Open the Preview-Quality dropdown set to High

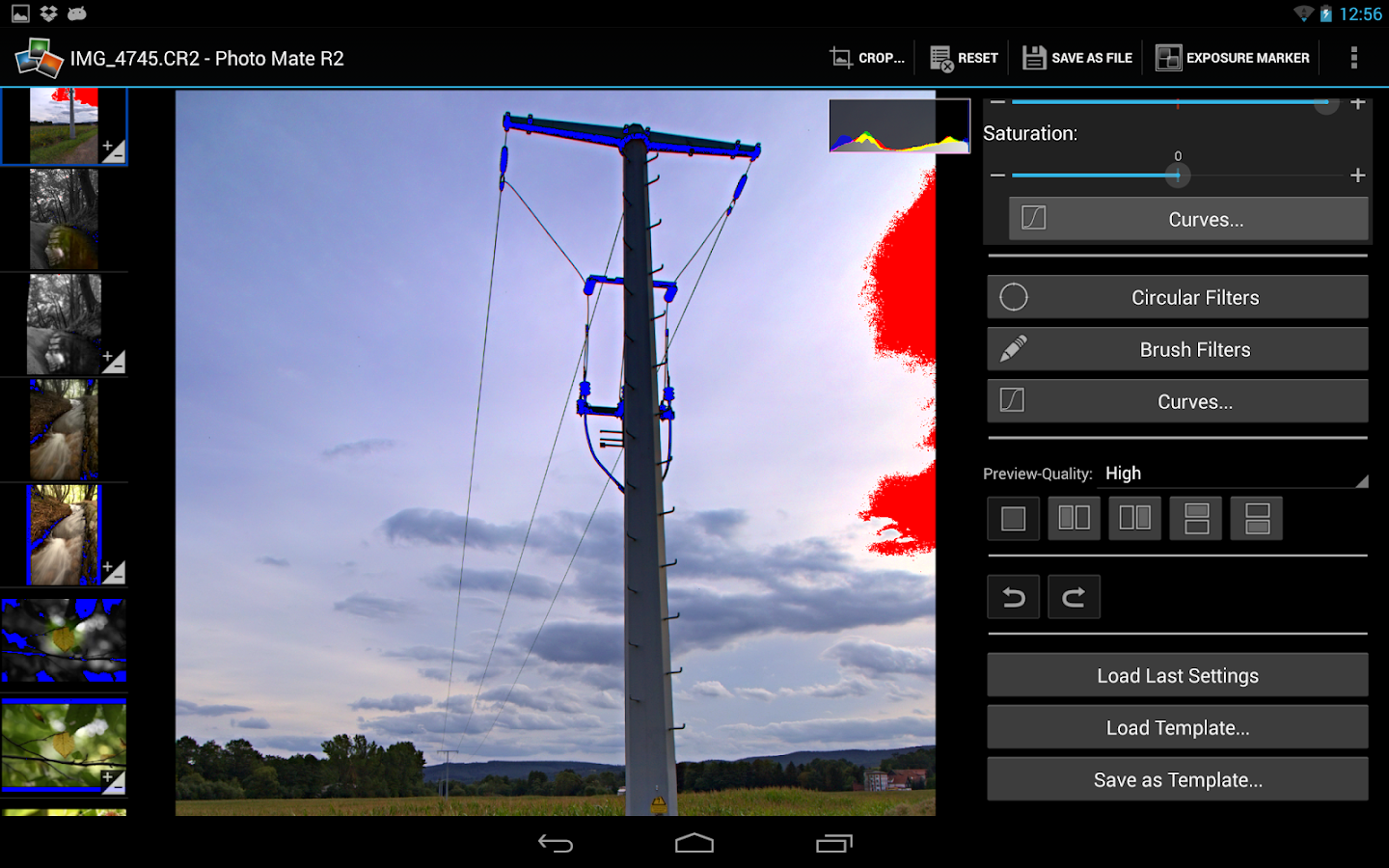coord(1235,473)
